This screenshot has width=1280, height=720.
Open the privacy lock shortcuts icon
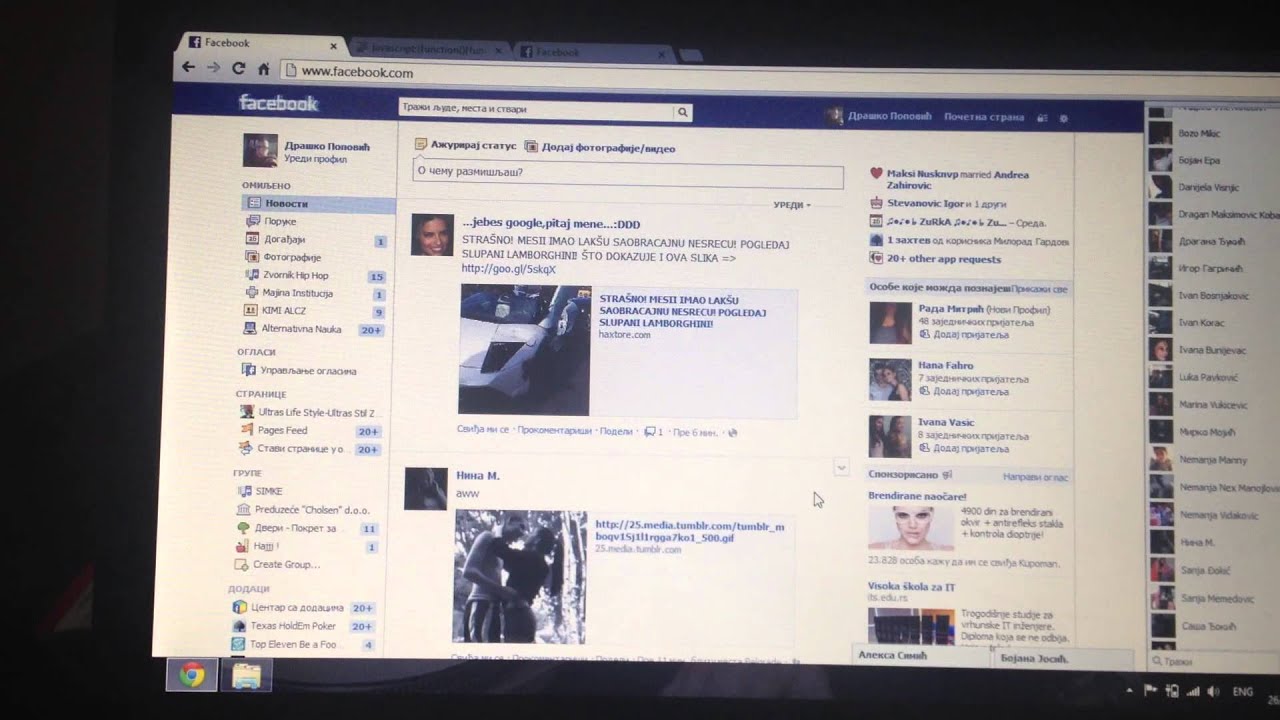pos(1042,117)
